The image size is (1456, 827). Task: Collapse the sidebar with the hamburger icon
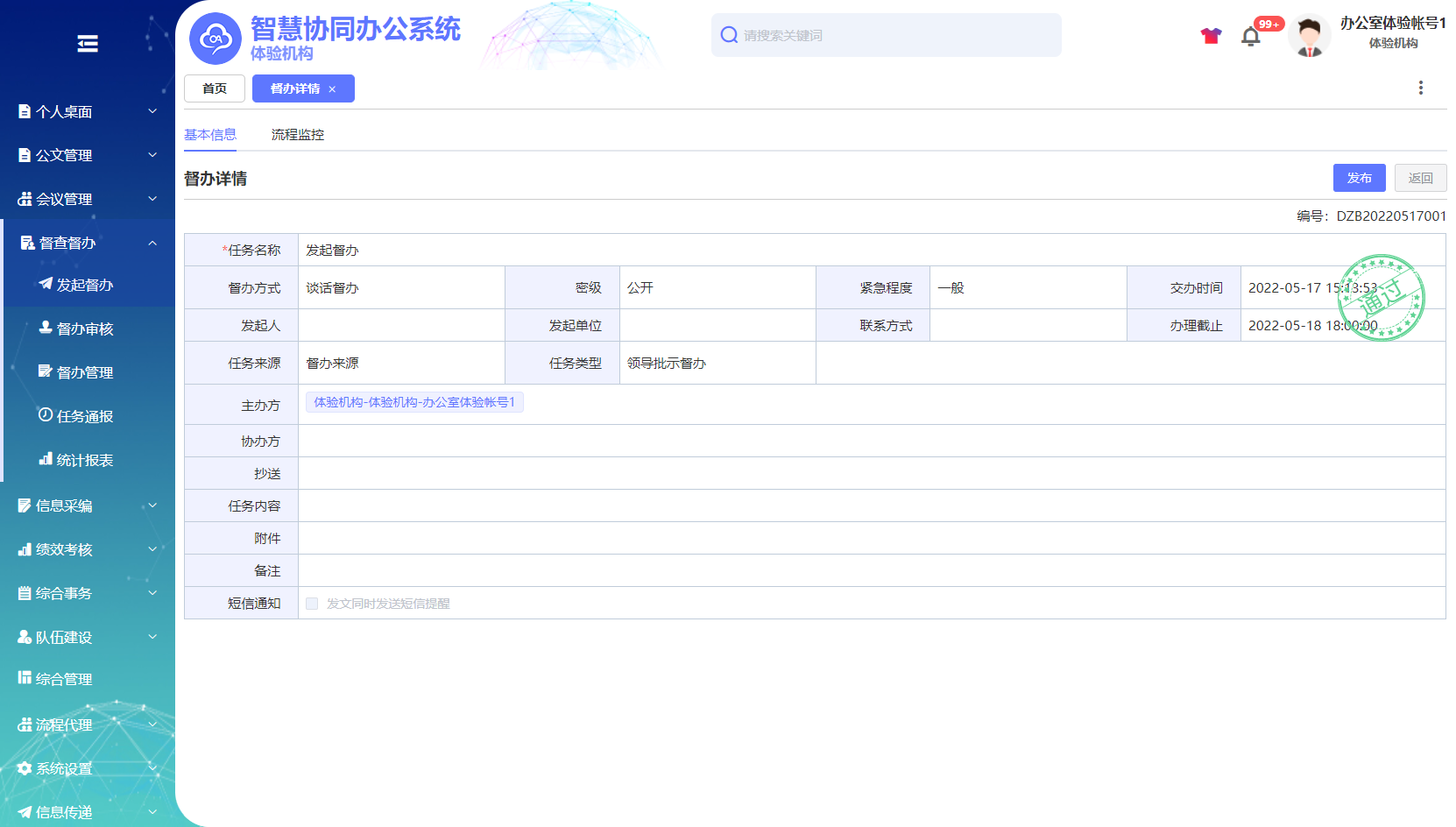88,44
